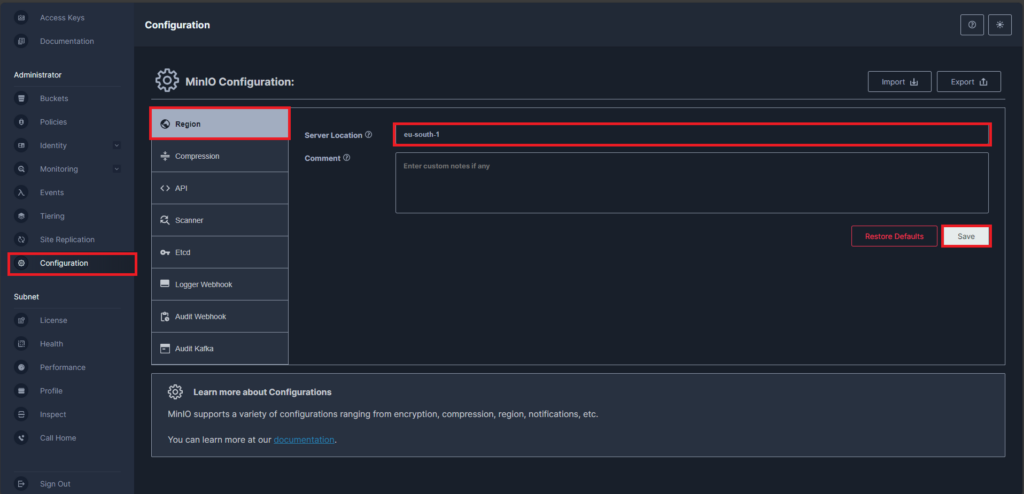Click the Server Location input field

pos(691,134)
